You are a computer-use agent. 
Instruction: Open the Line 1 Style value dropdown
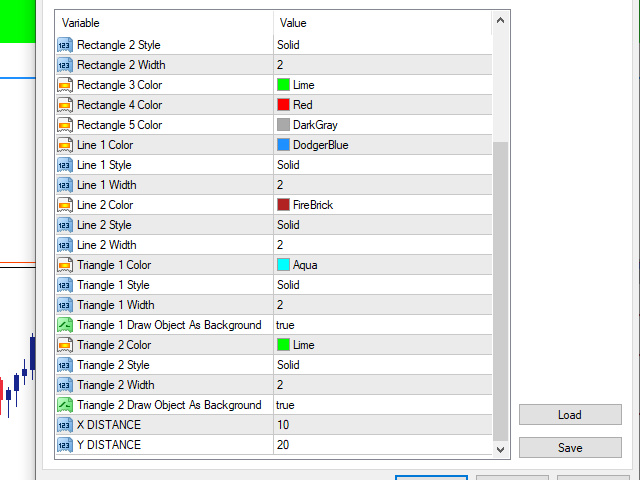click(x=380, y=165)
